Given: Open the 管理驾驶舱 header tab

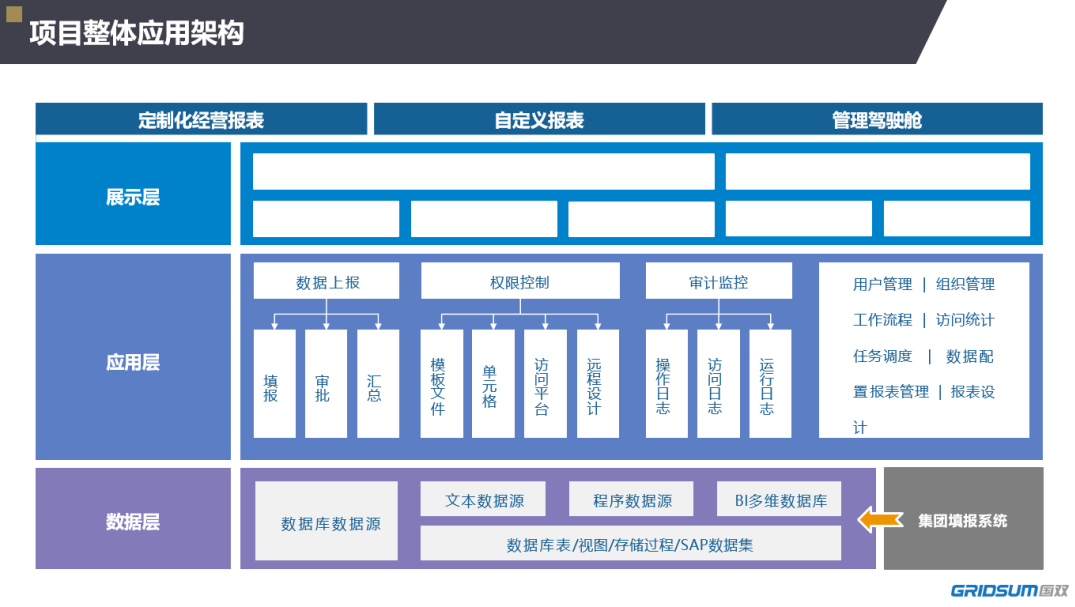Looking at the screenshot, I should (x=877, y=119).
